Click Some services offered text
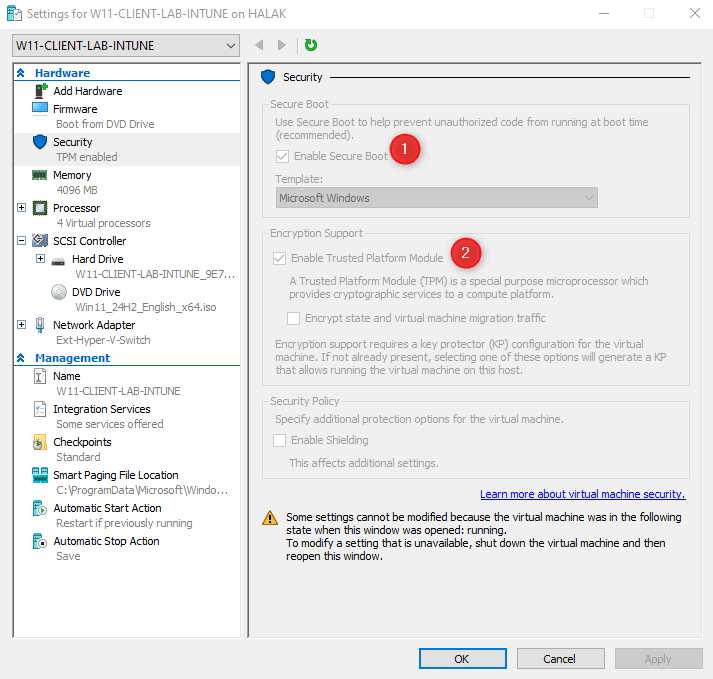713x679 pixels. (x=110, y=424)
